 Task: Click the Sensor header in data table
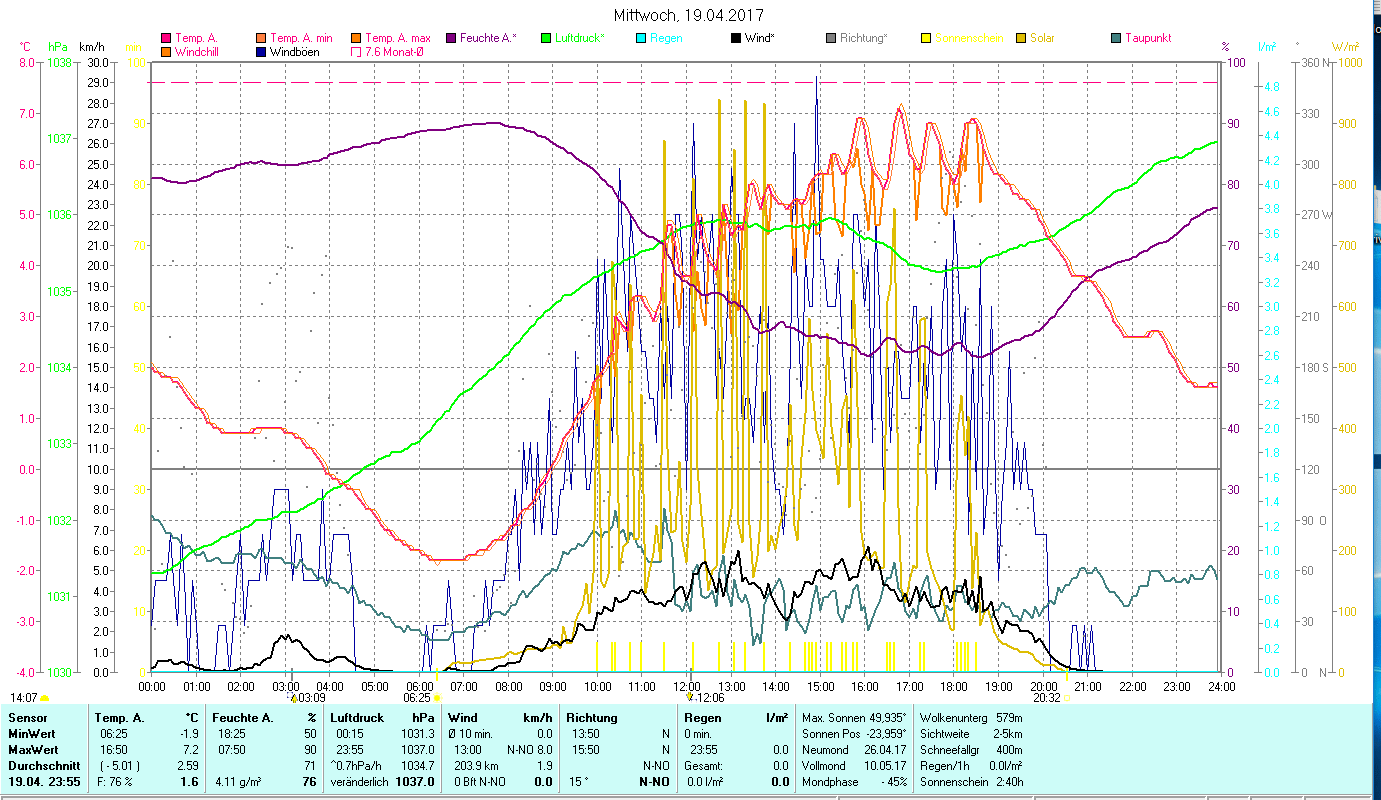coord(27,718)
